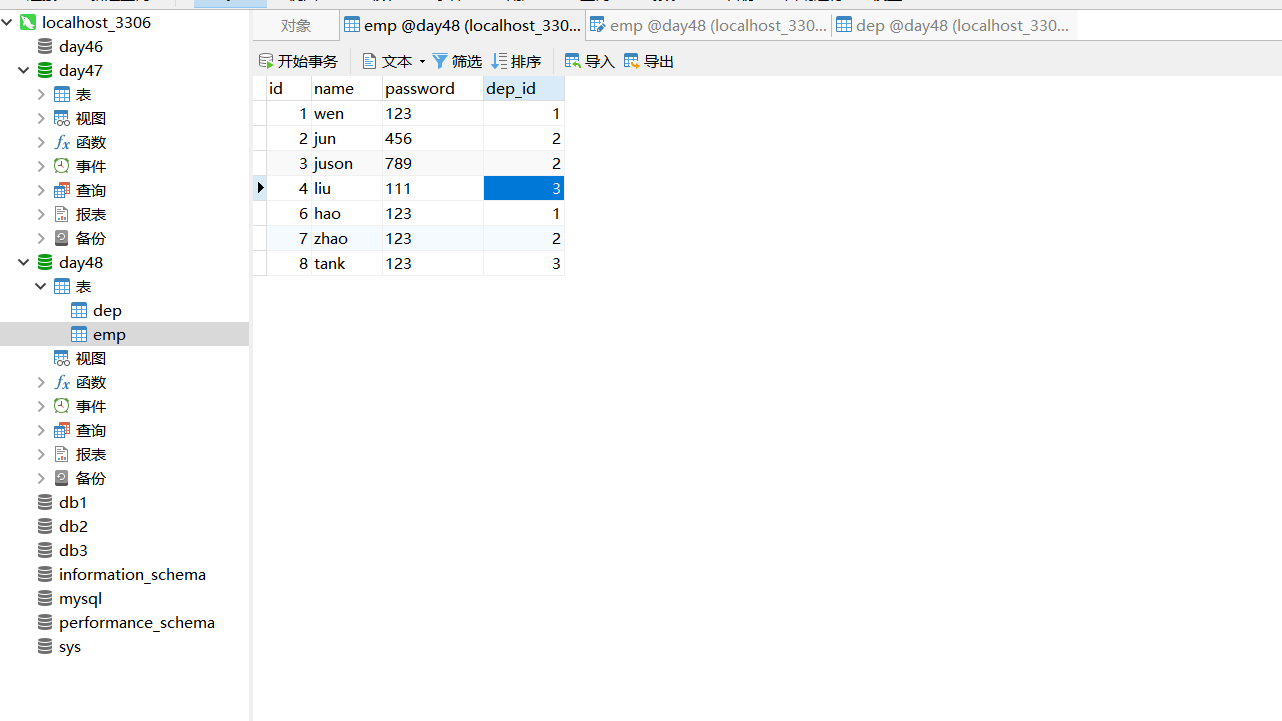Click the 排序 sort icon

click(516, 60)
